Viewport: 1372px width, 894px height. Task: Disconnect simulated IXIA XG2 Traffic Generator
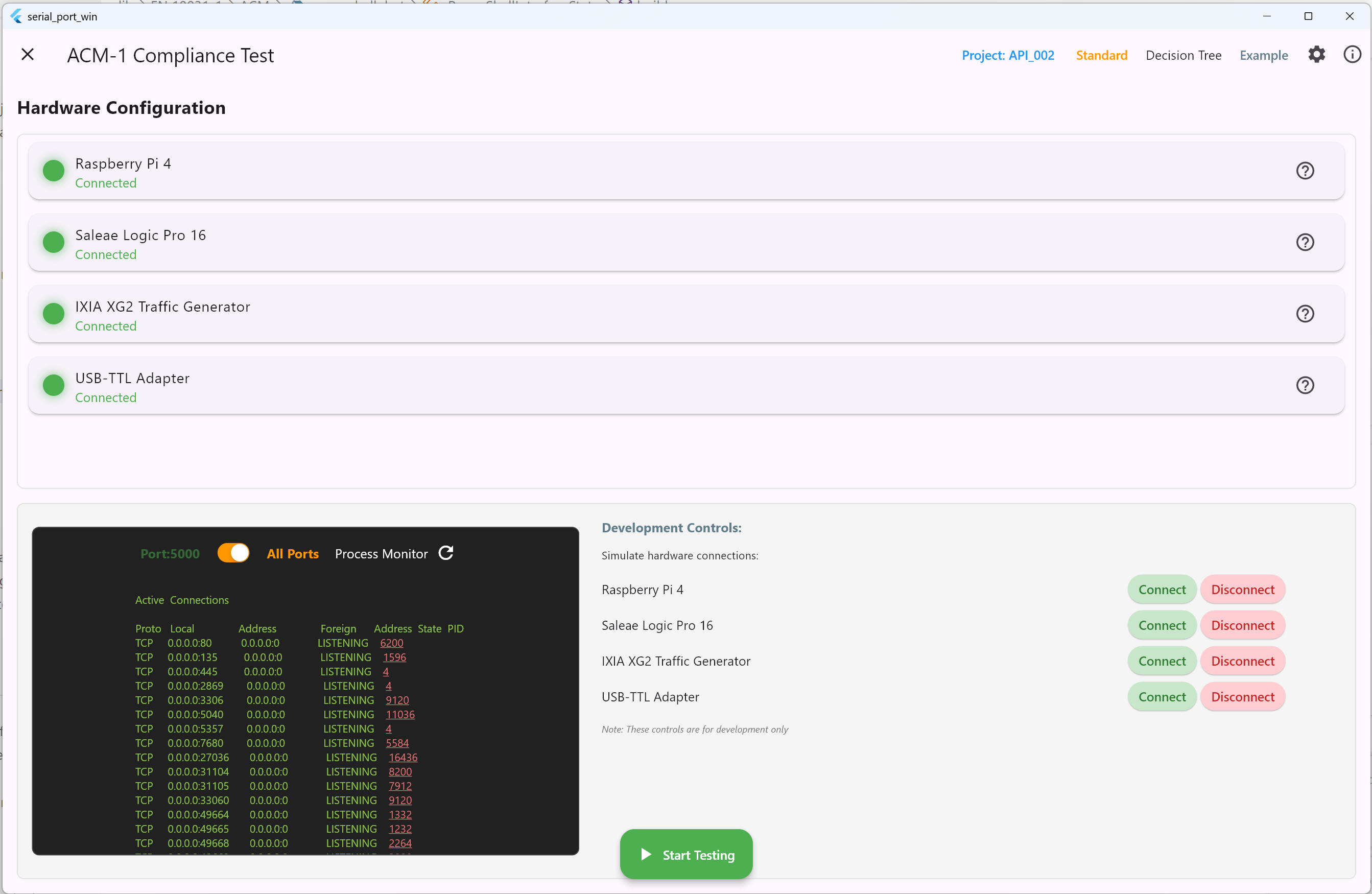pos(1242,661)
